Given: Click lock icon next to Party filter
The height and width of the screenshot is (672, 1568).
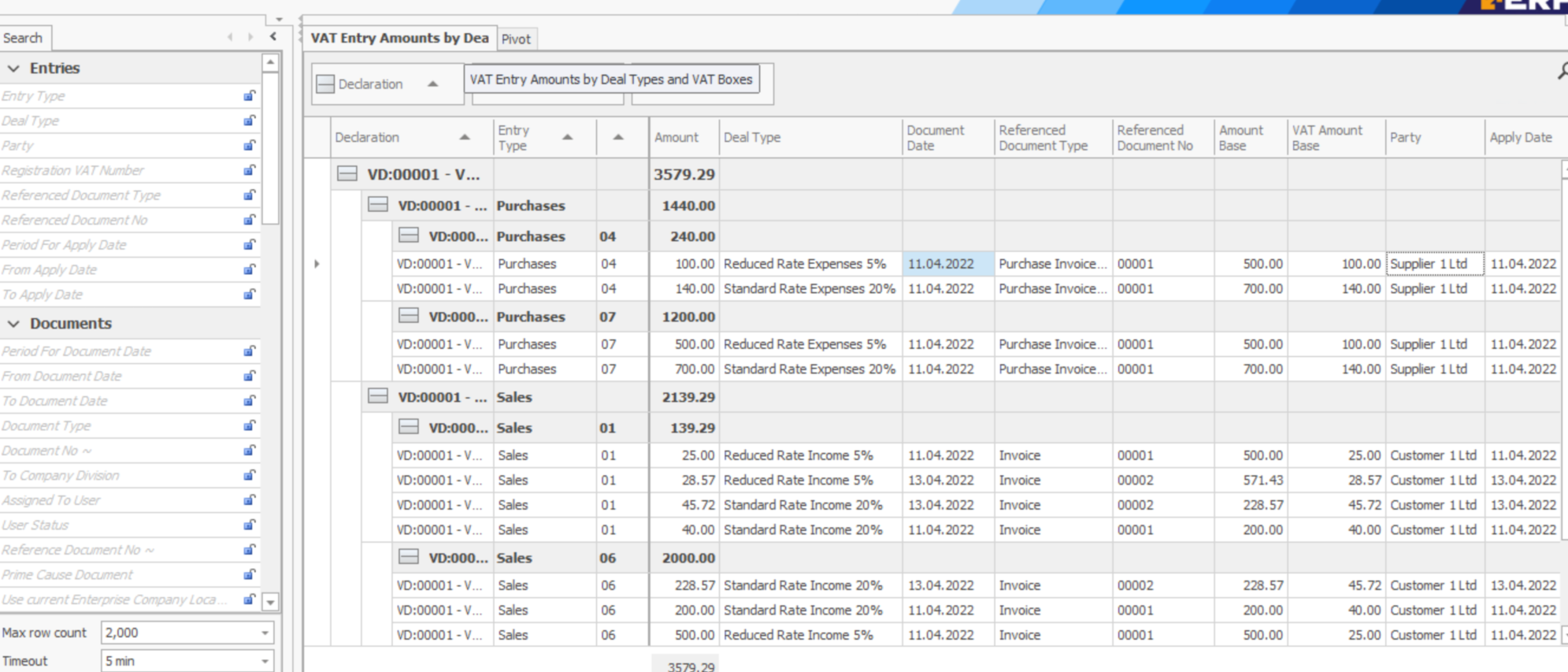Looking at the screenshot, I should (x=249, y=146).
